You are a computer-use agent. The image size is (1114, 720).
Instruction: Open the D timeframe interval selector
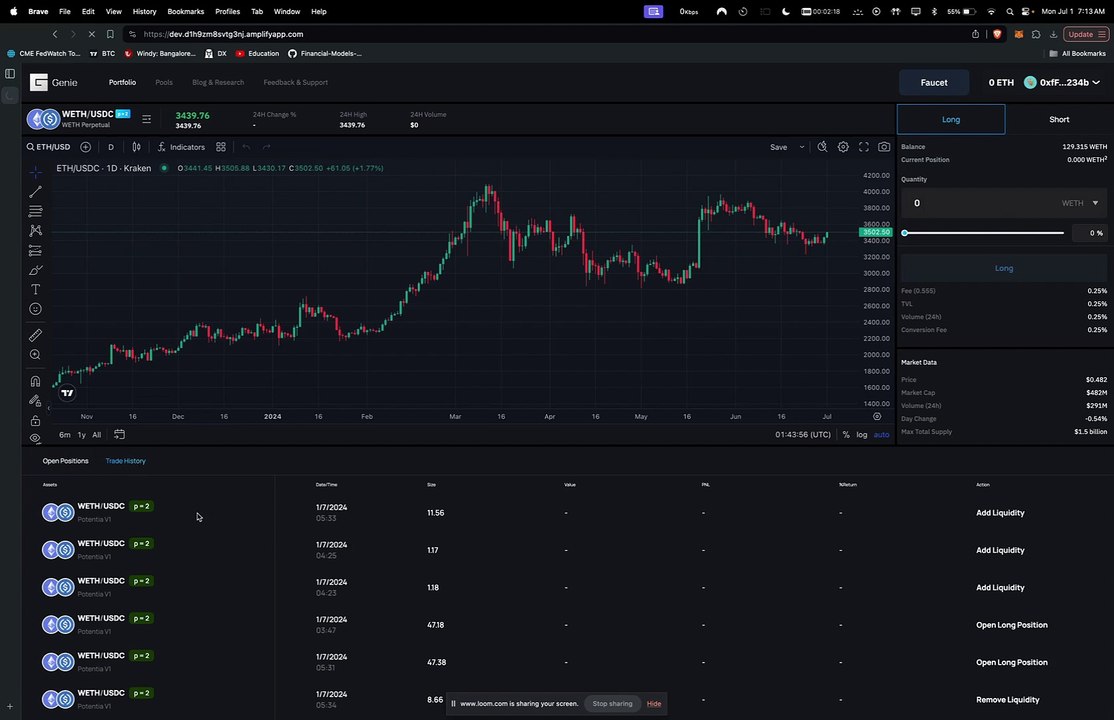tap(111, 147)
